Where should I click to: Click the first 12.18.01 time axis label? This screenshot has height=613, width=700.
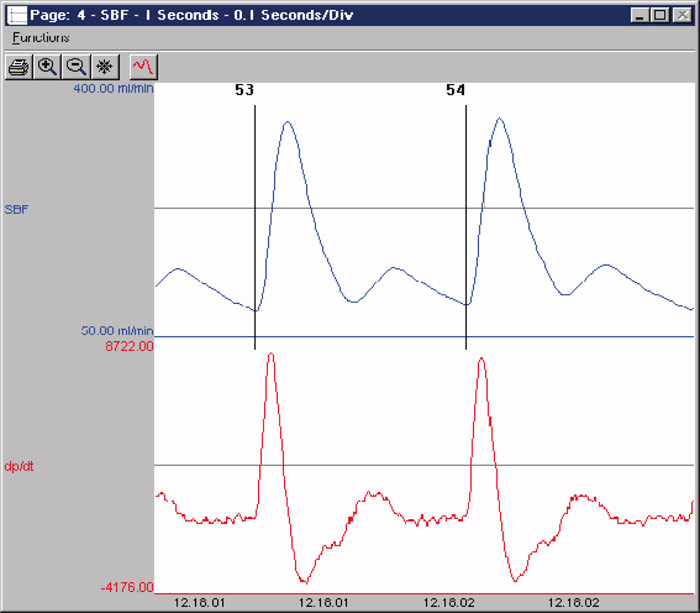(x=199, y=603)
